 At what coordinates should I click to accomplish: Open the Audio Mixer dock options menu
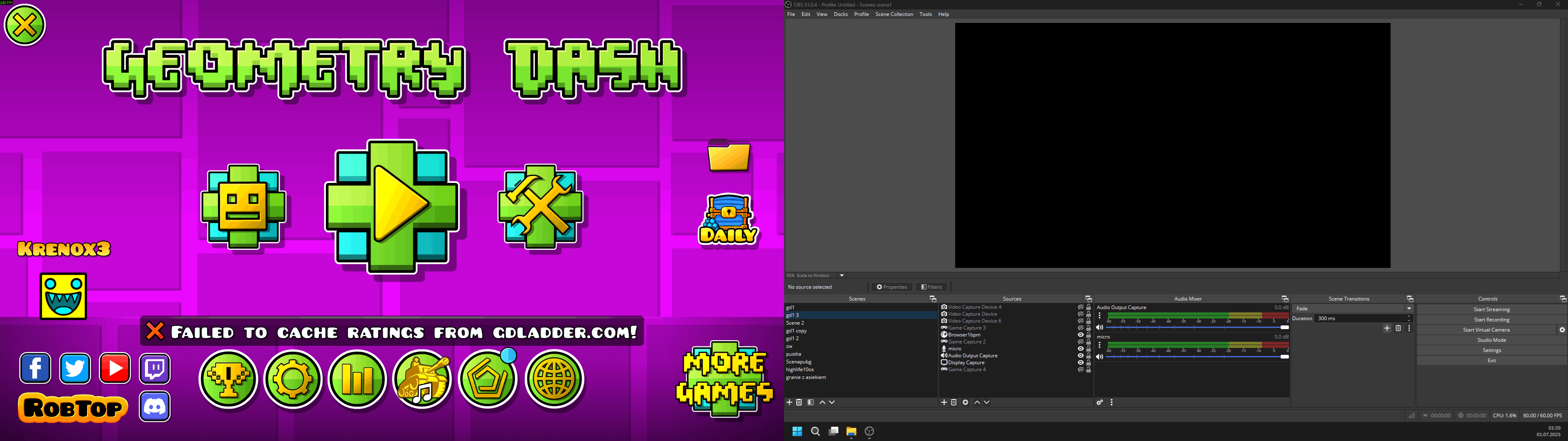tap(1112, 403)
